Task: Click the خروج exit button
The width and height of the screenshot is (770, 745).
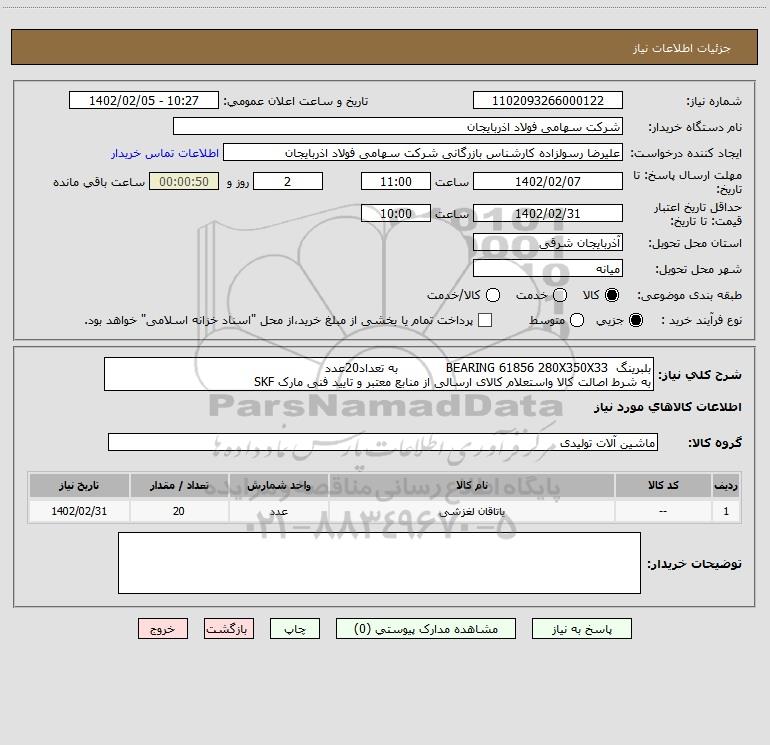Action: 163,629
